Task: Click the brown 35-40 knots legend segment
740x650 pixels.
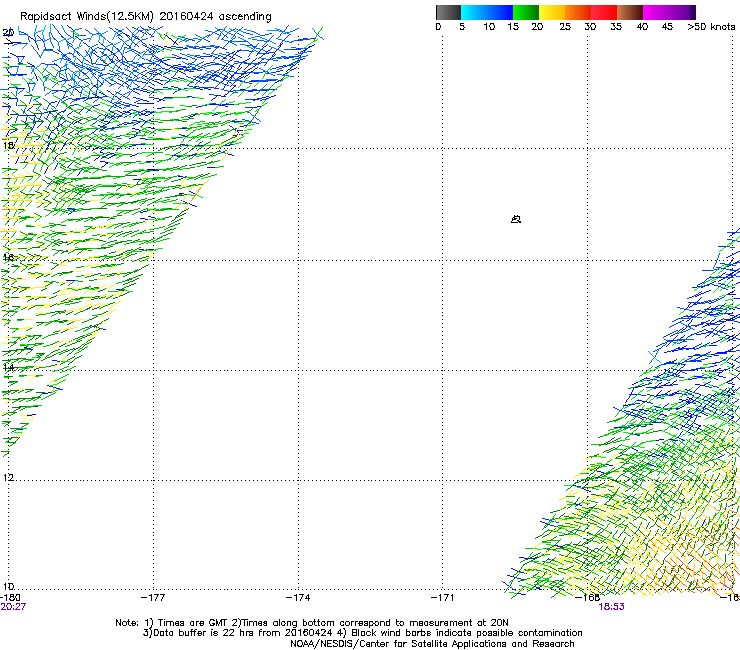Action: [630, 12]
